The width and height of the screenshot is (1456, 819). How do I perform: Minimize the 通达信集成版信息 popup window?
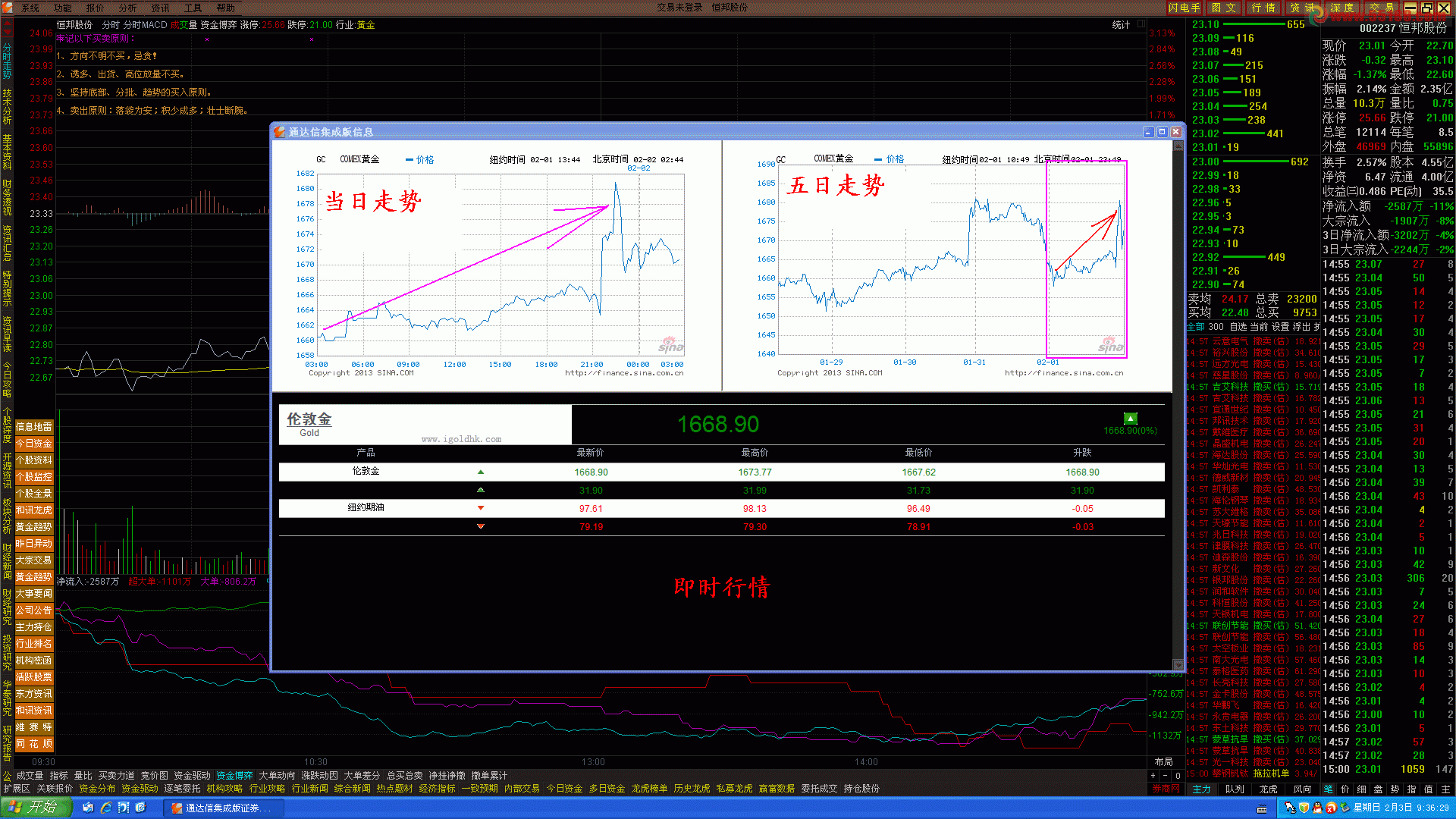(x=1148, y=132)
